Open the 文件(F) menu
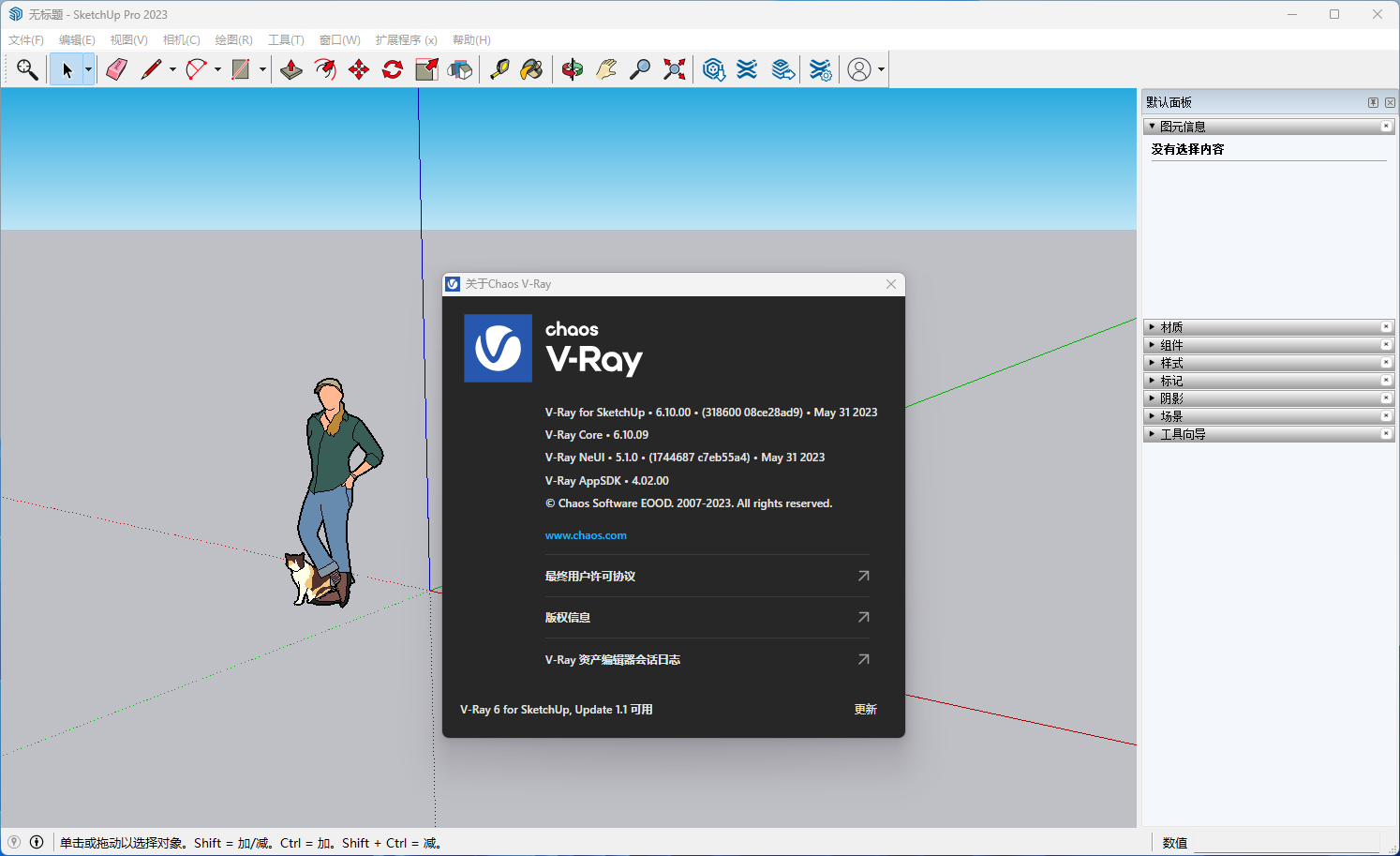The image size is (1400, 856). point(26,40)
